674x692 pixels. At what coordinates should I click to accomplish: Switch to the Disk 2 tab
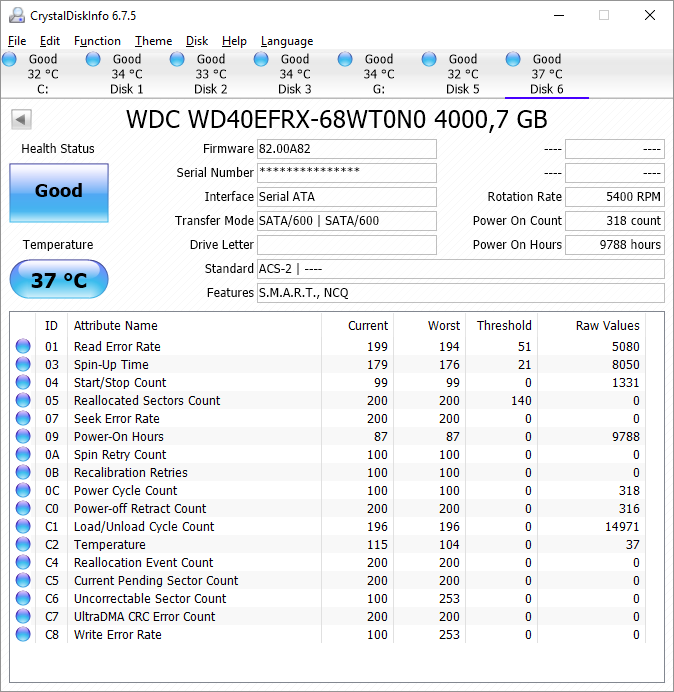click(x=210, y=74)
